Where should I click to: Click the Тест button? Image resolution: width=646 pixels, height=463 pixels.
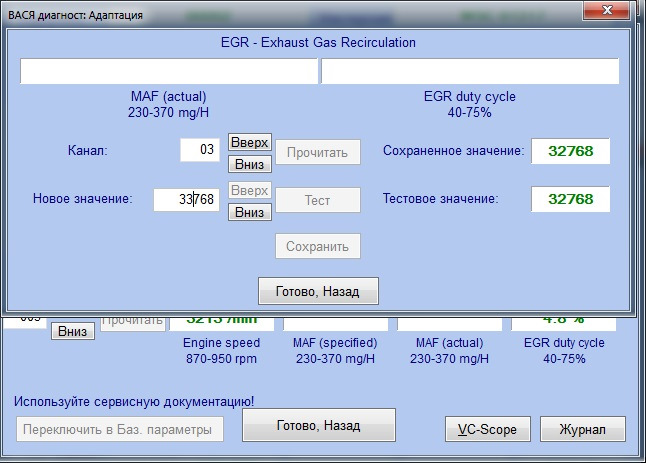coord(318,200)
